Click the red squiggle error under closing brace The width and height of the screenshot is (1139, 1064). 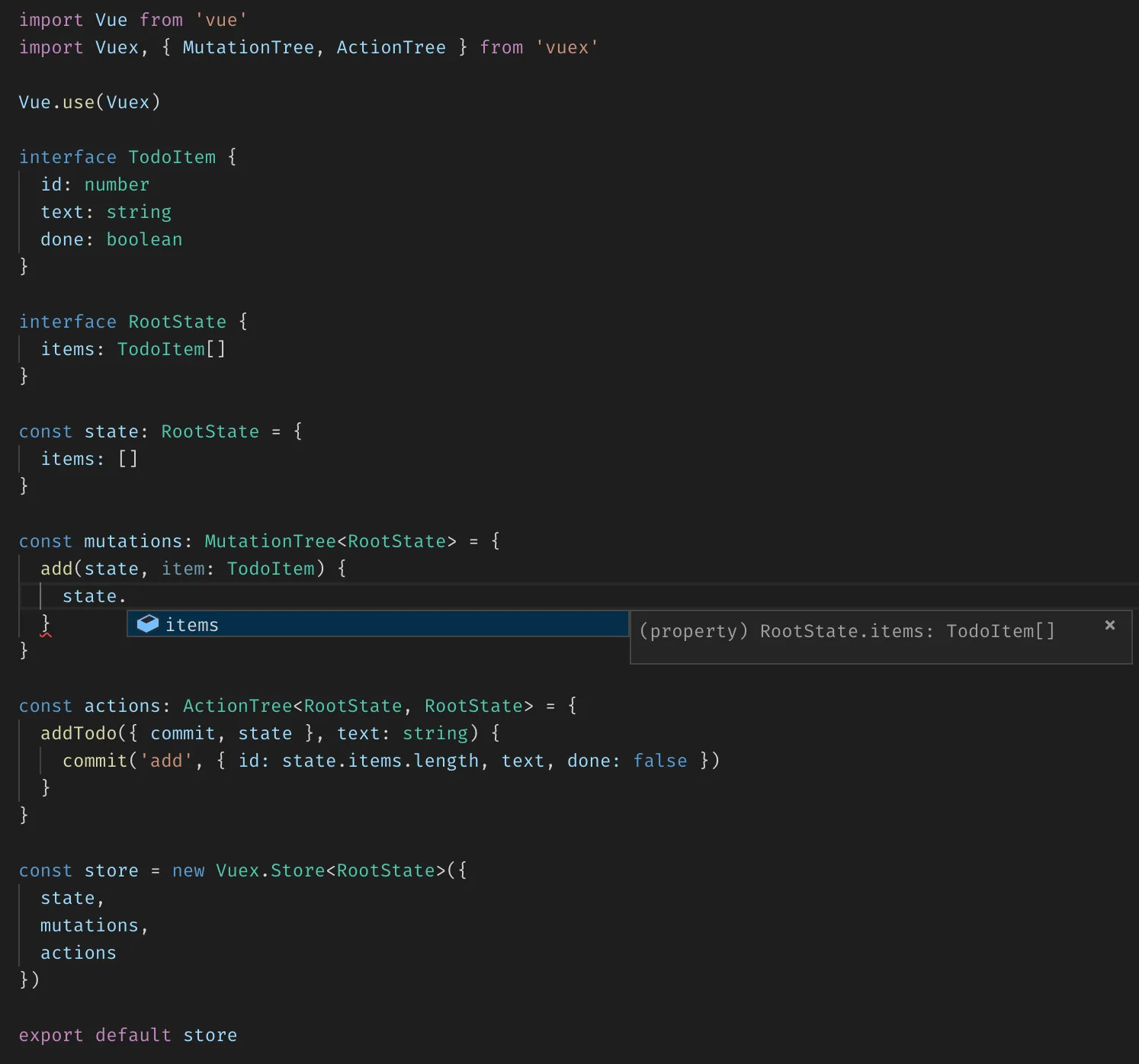(46, 633)
